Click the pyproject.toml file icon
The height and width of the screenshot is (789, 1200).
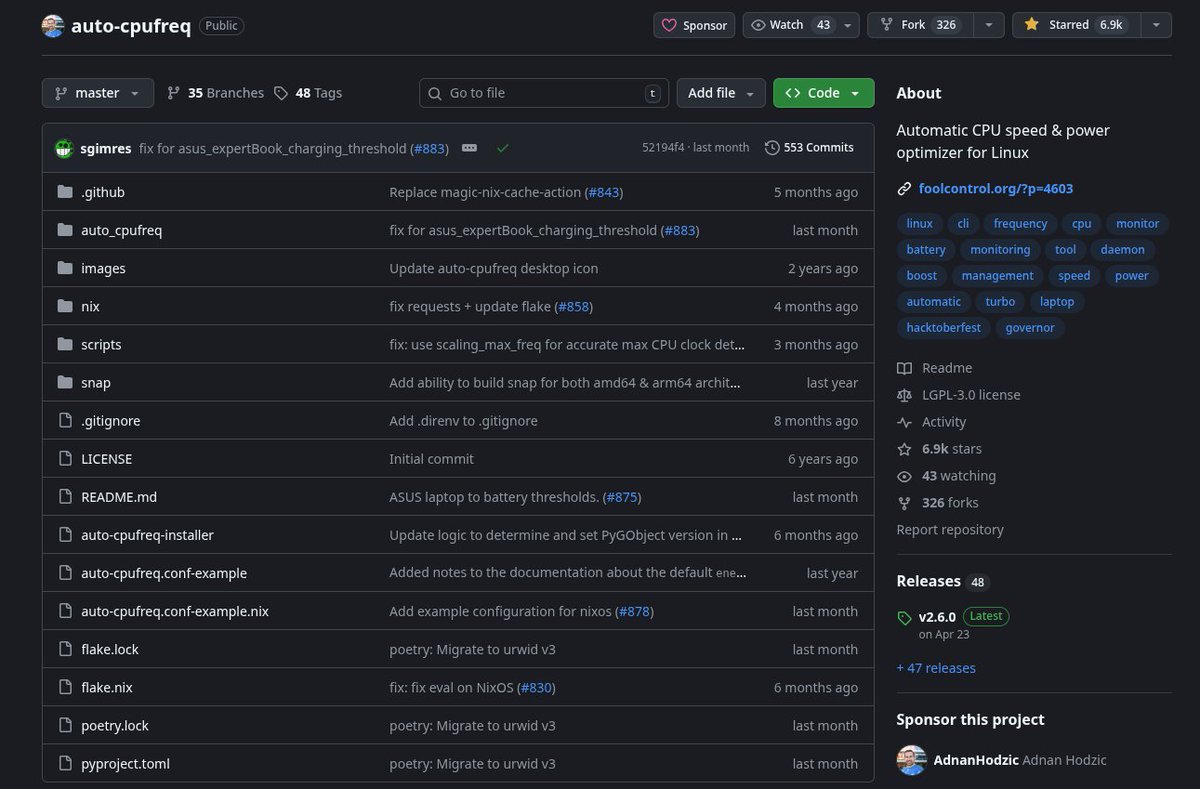(65, 764)
